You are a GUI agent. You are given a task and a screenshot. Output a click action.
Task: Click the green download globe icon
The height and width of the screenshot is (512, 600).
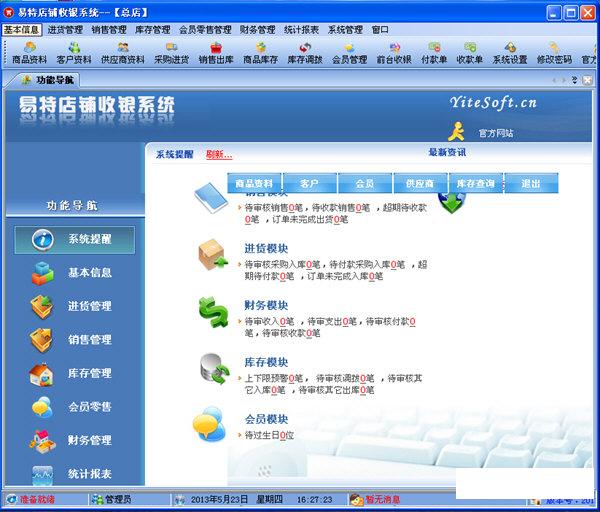[452, 203]
